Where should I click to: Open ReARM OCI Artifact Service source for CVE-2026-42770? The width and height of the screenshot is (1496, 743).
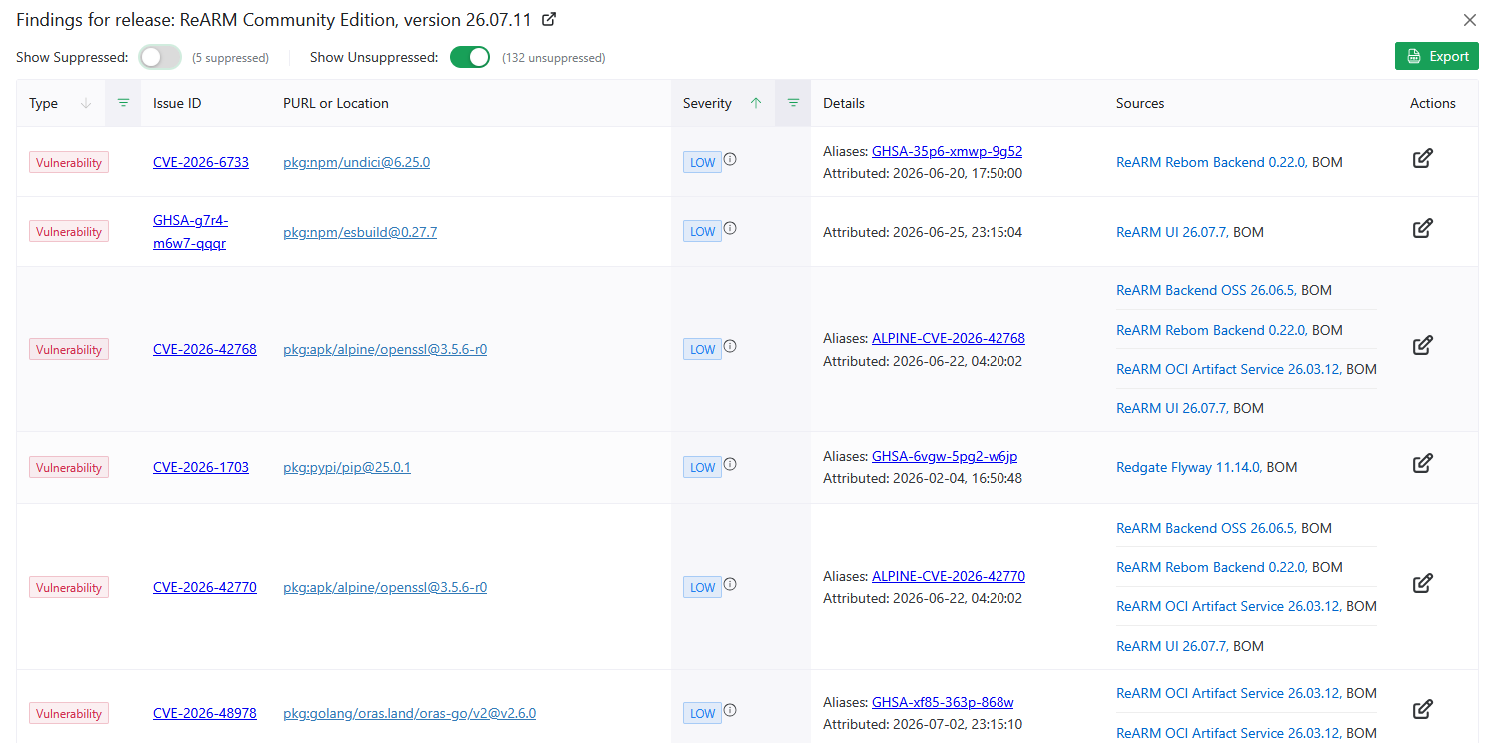[x=1228, y=606]
